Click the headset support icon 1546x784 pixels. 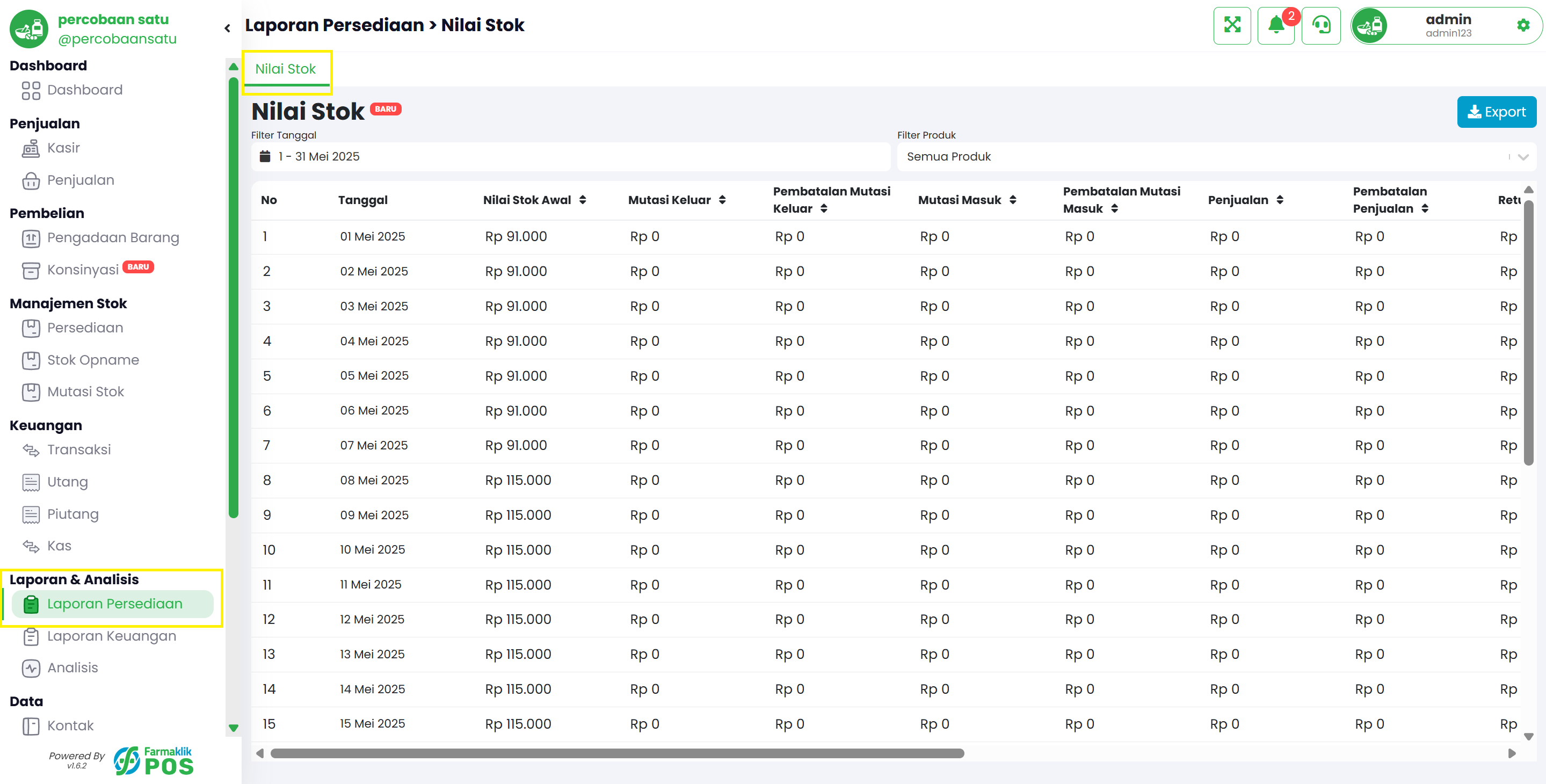pyautogui.click(x=1321, y=25)
